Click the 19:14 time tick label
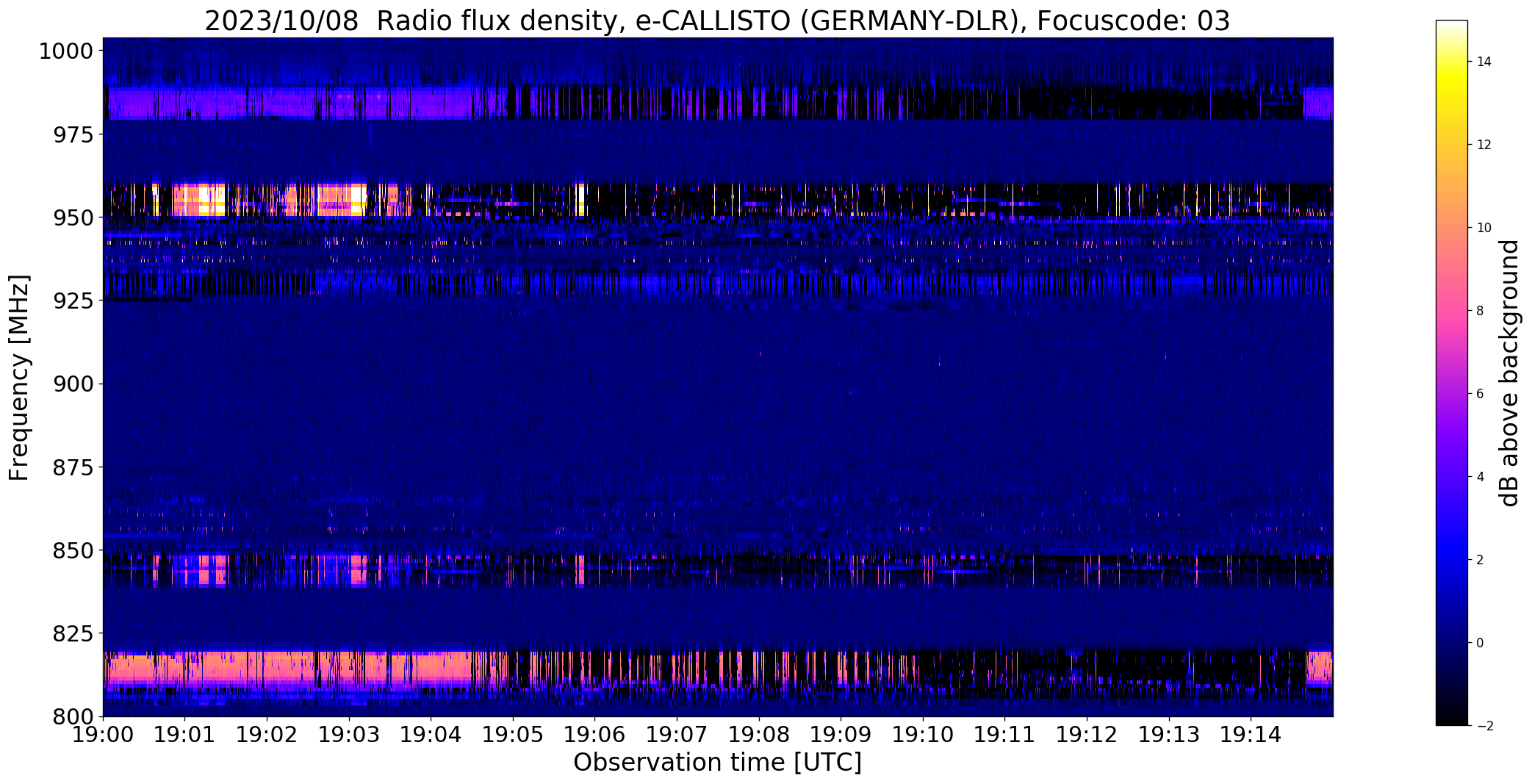 [1251, 735]
